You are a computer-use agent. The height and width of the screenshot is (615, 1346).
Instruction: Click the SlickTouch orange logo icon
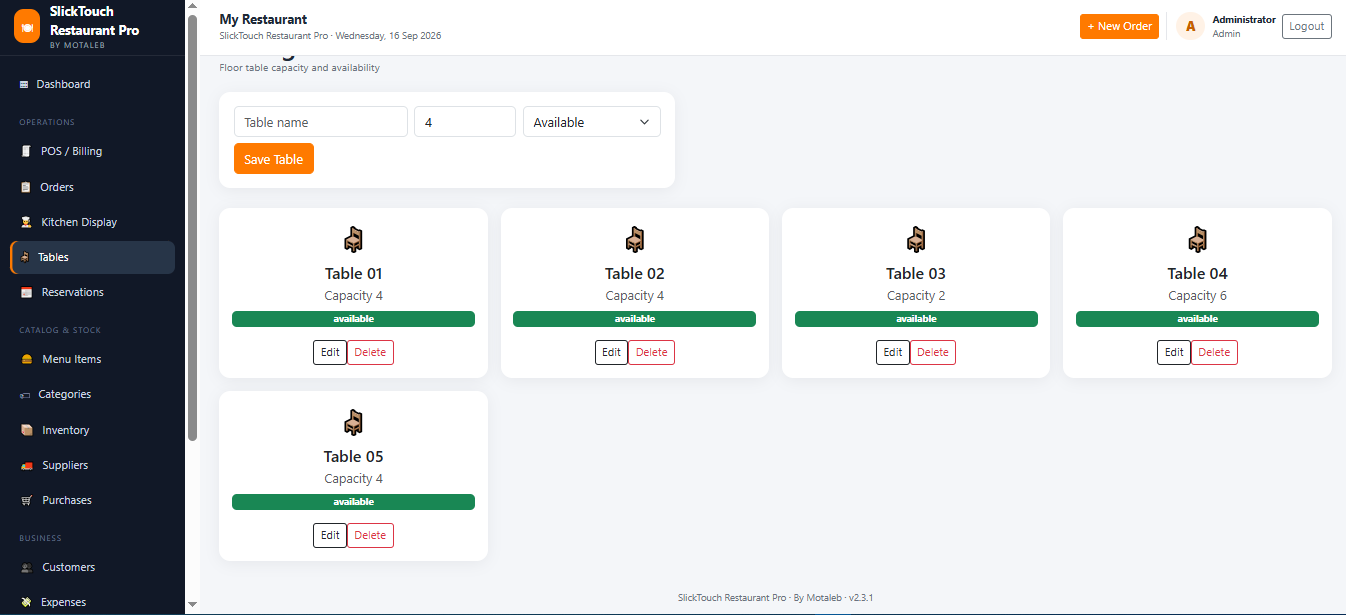[27, 25]
